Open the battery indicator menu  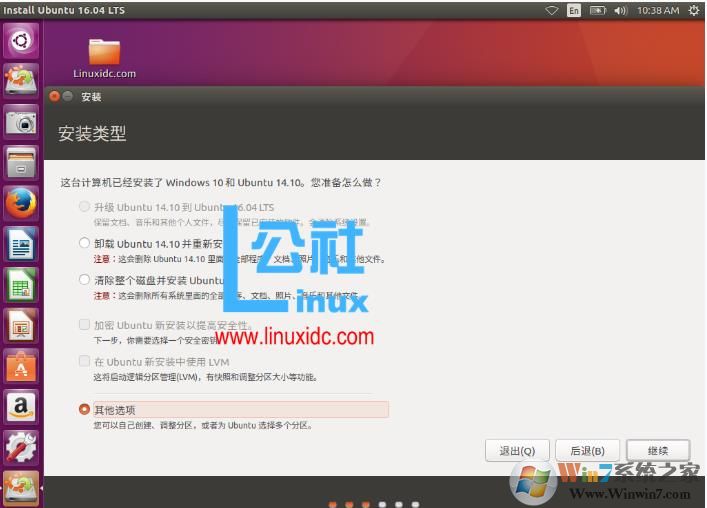(x=597, y=10)
